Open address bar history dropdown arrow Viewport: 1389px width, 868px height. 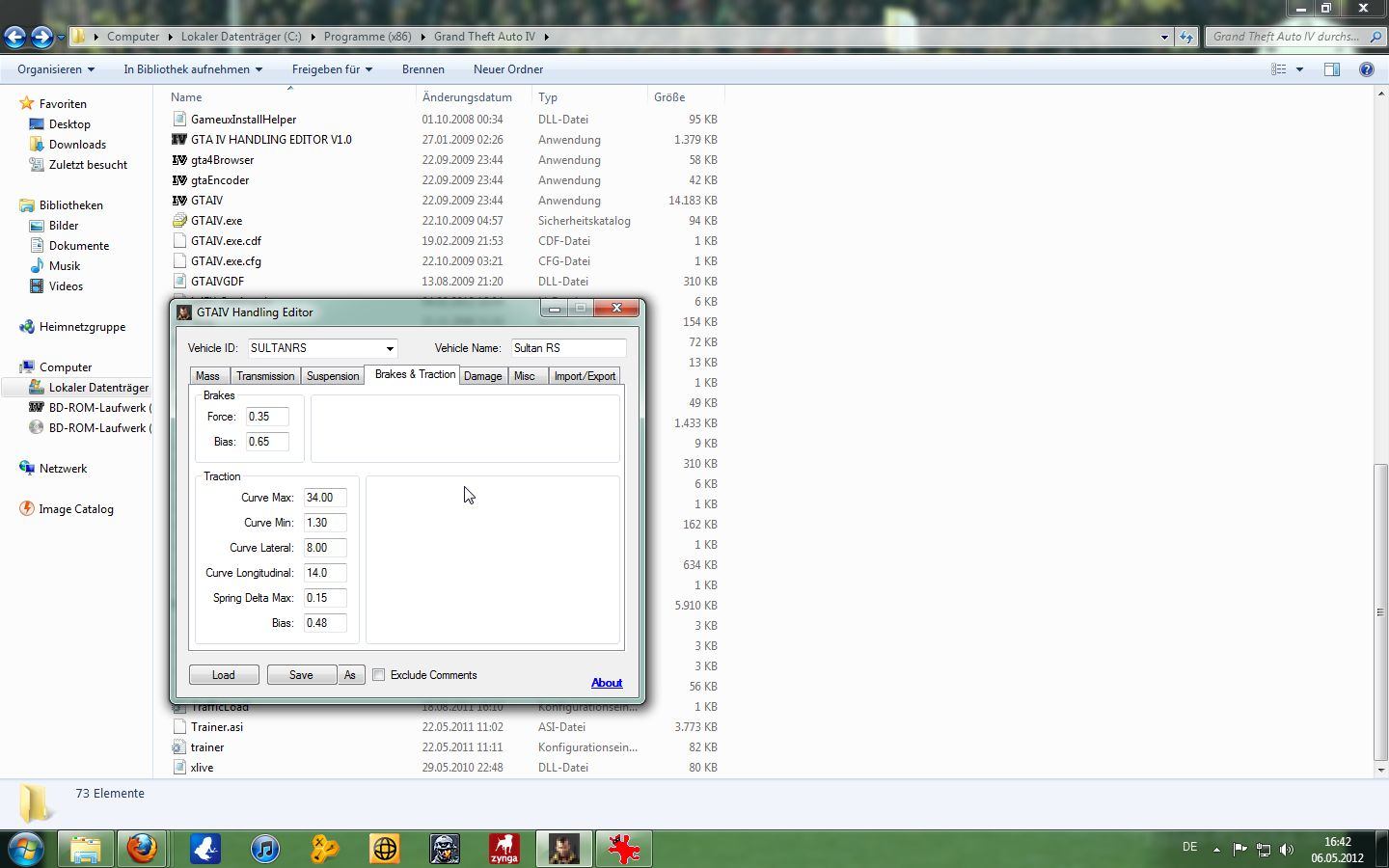click(1164, 37)
